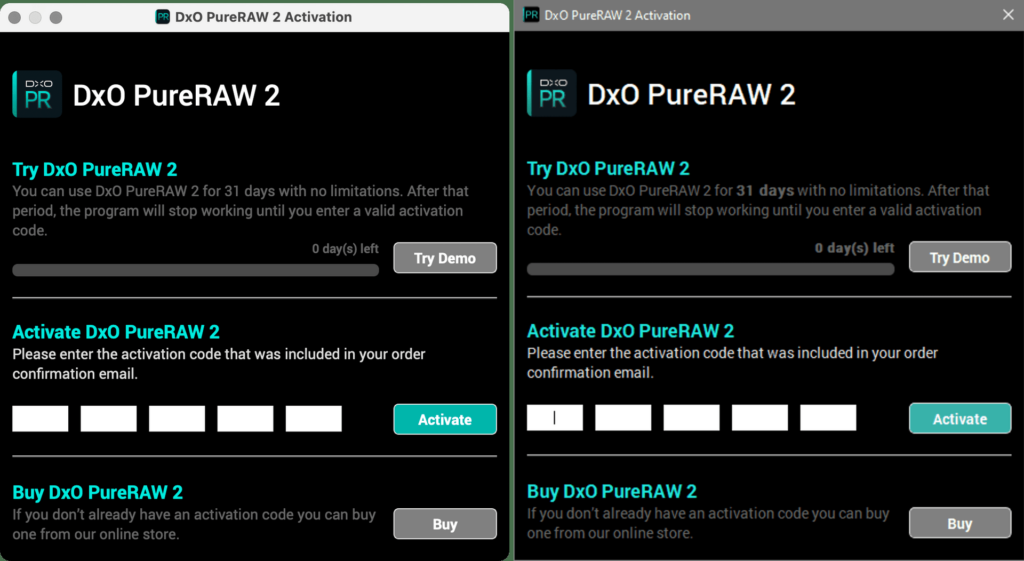Focus first activation code field, right window
The width and height of the screenshot is (1024, 561).
555,417
